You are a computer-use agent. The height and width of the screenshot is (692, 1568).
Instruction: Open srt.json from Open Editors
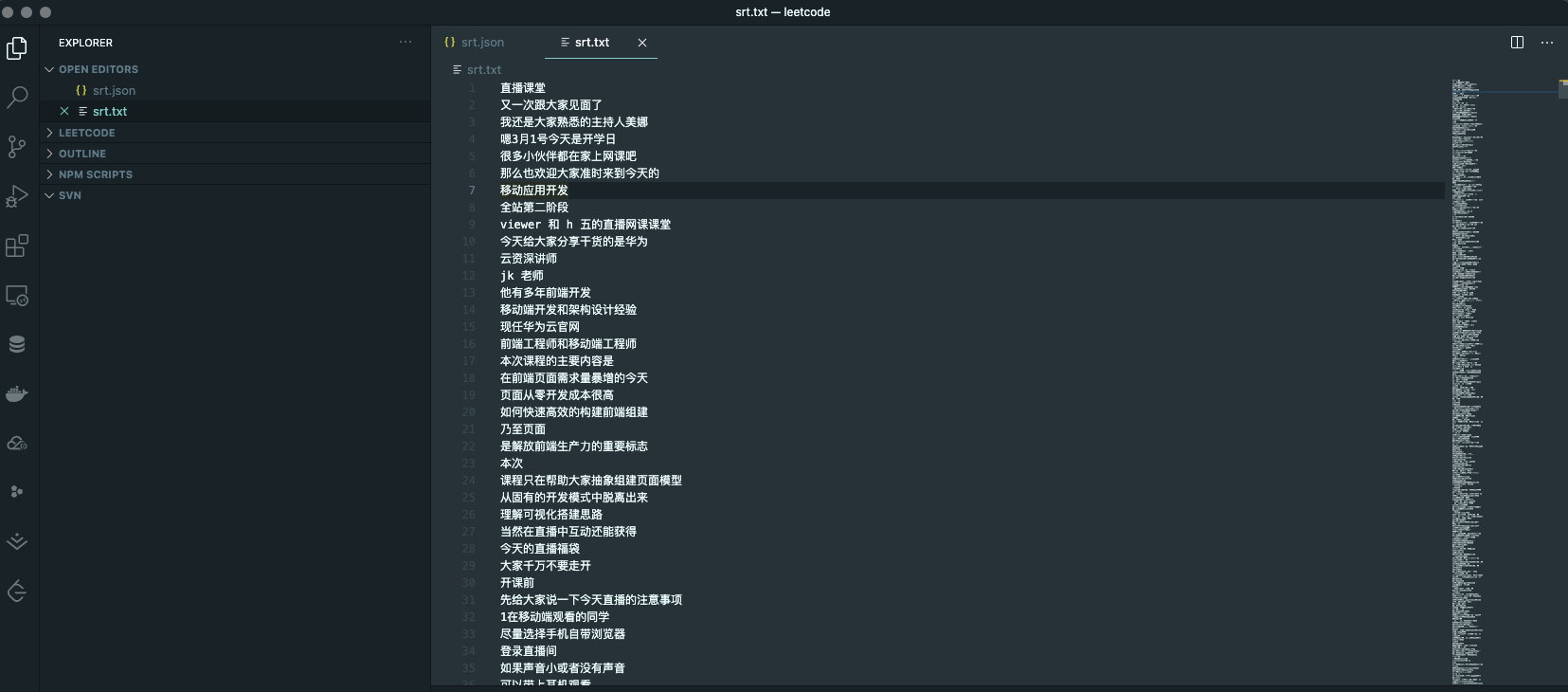tap(114, 90)
